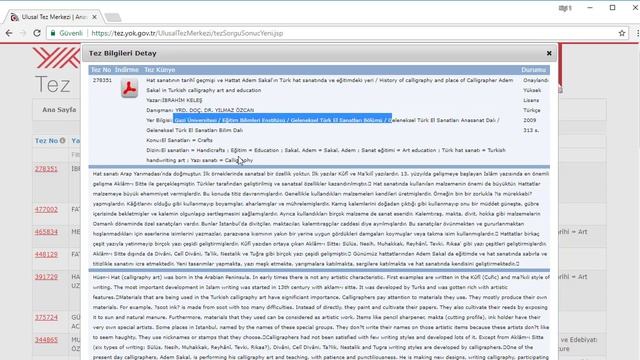Click the Tez Bilgileri Detay title
640x360 pixels.
tap(122, 53)
